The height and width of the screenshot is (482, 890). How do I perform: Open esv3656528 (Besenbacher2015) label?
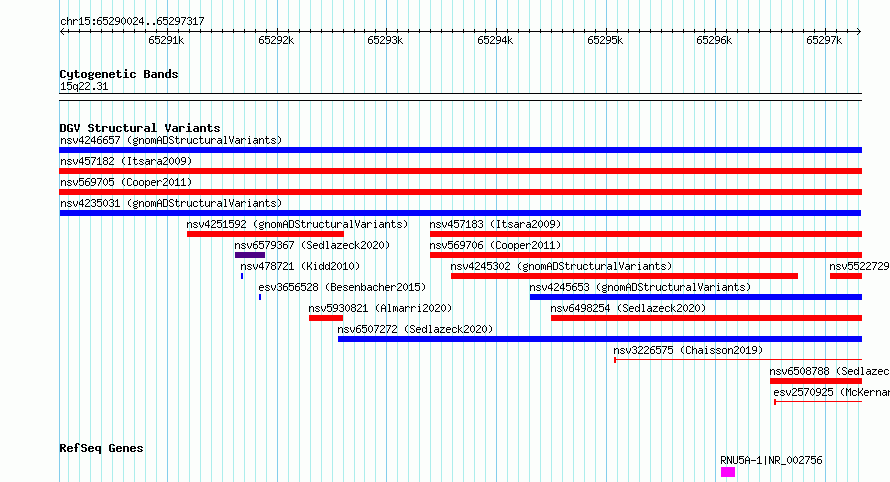(342, 287)
